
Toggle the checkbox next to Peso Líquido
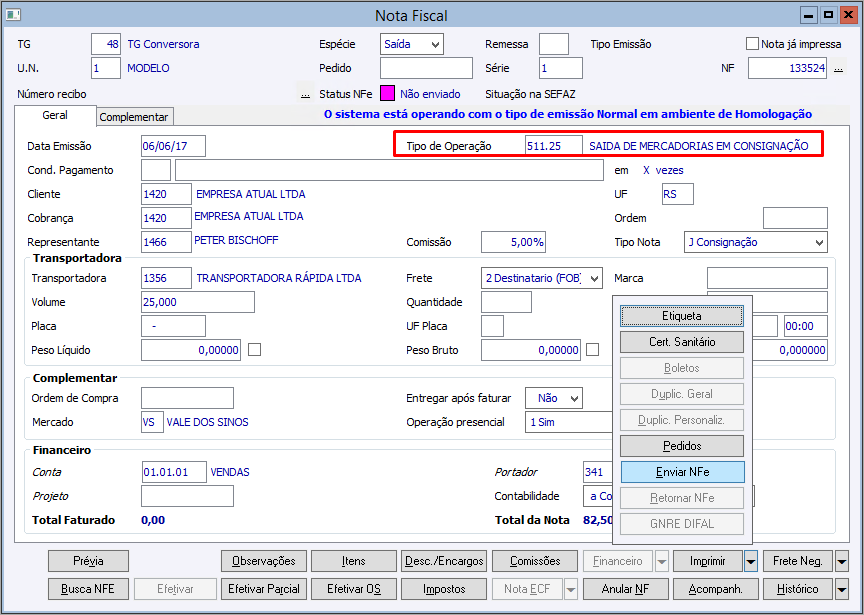click(254, 349)
